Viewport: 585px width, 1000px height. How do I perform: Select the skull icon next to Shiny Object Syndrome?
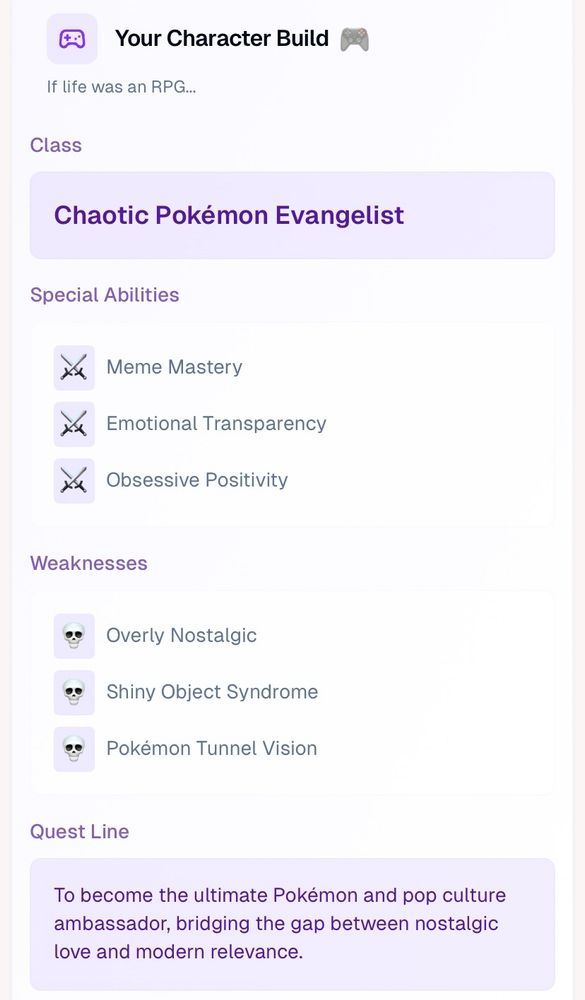tap(74, 692)
